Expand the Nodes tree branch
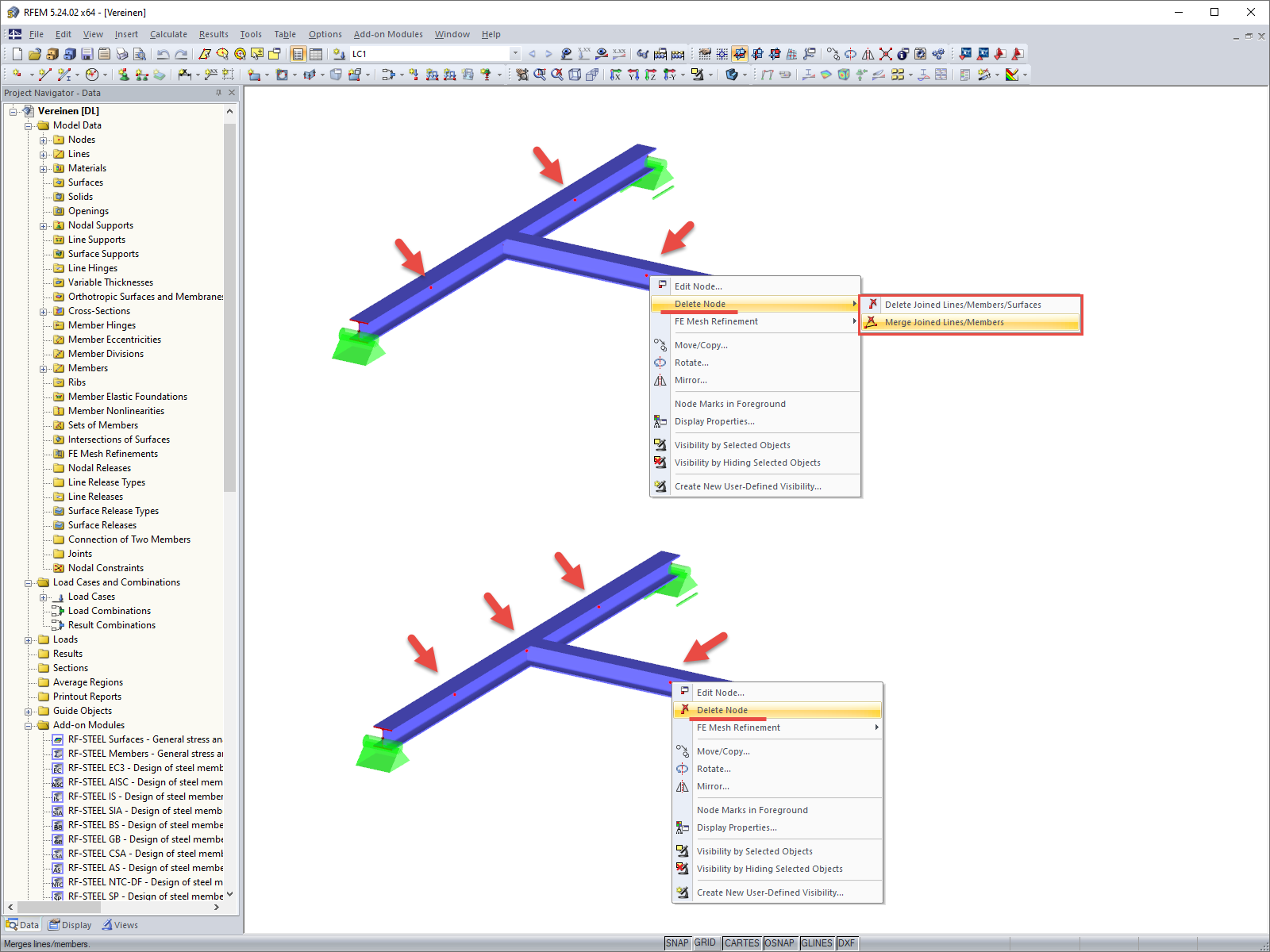This screenshot has height=952, width=1270. 44,140
